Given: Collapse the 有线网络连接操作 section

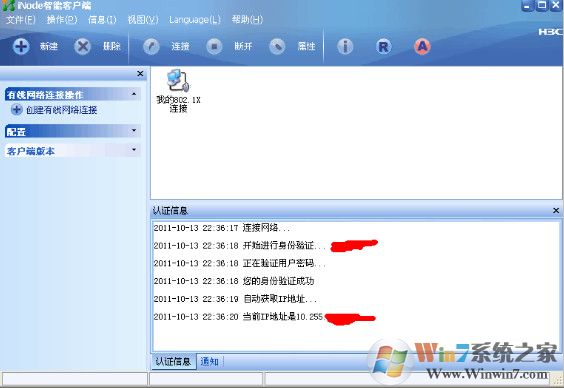Looking at the screenshot, I should (134, 94).
